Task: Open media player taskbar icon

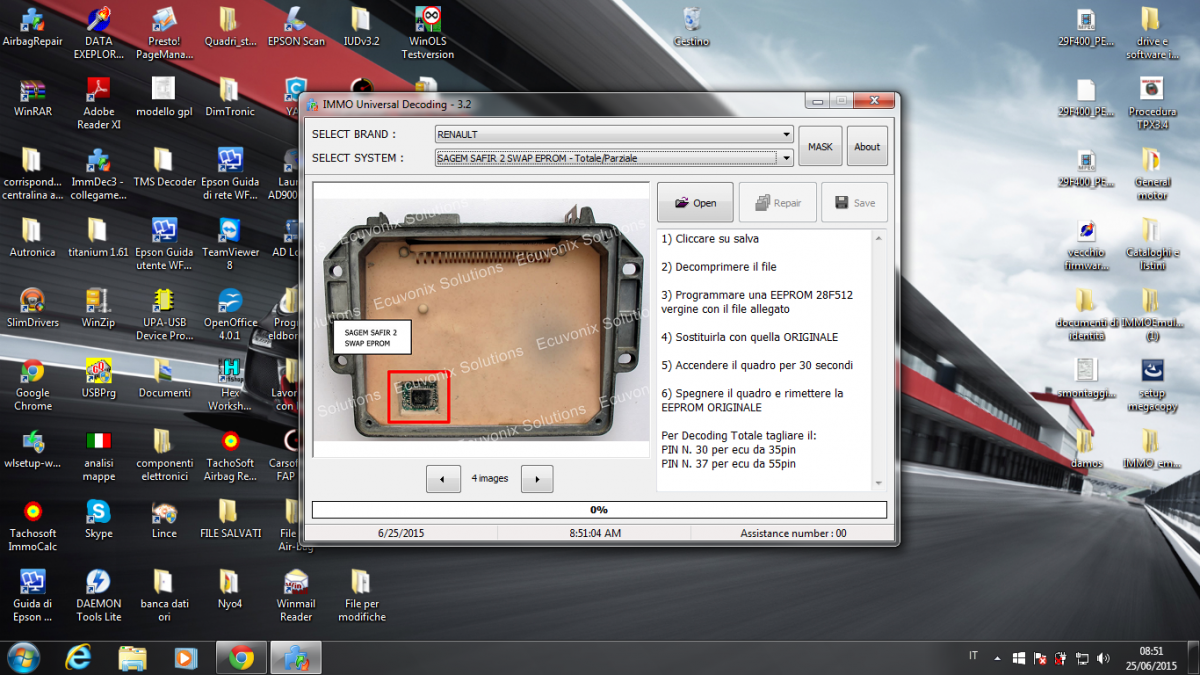Action: point(186,657)
